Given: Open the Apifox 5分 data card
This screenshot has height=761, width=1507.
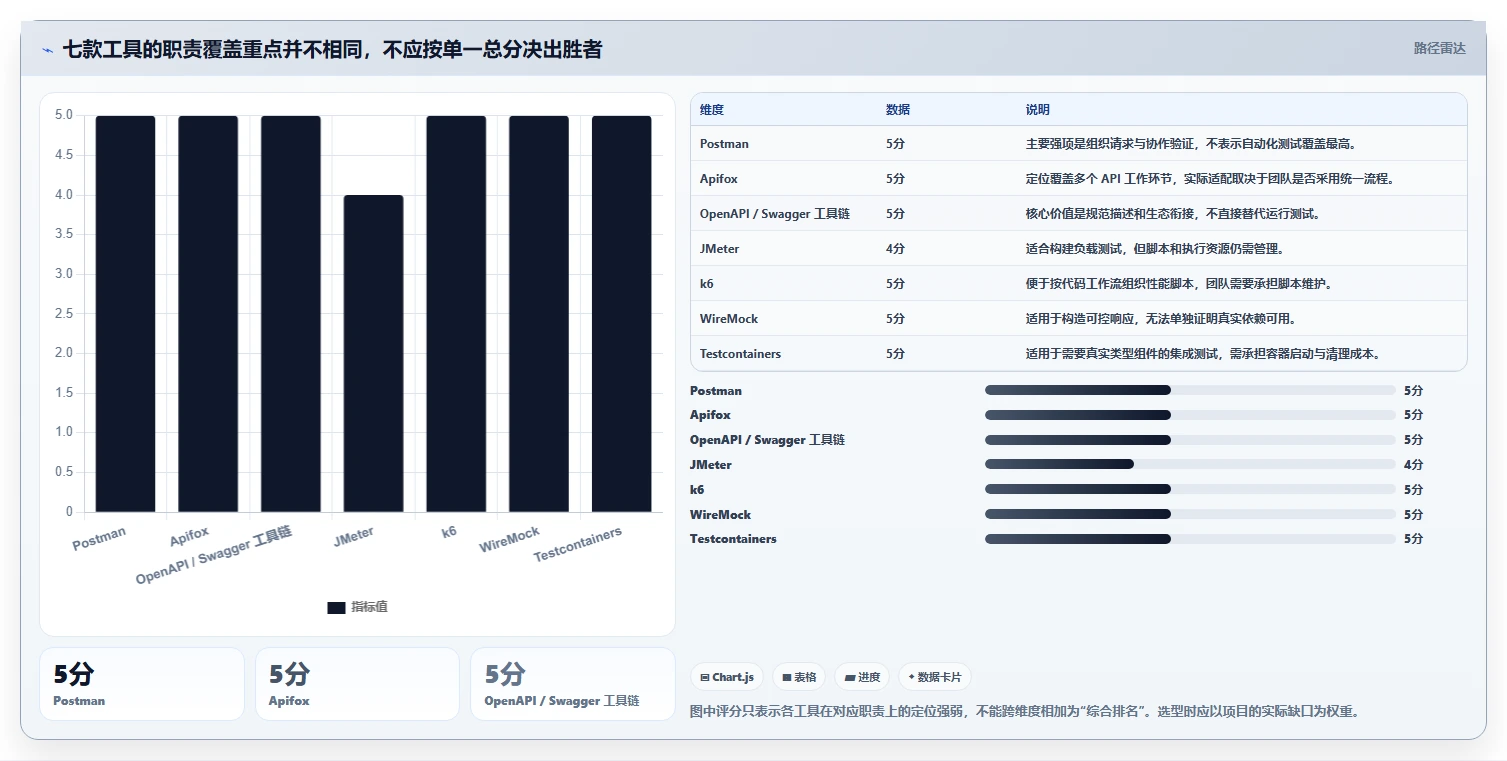Looking at the screenshot, I should 357,684.
